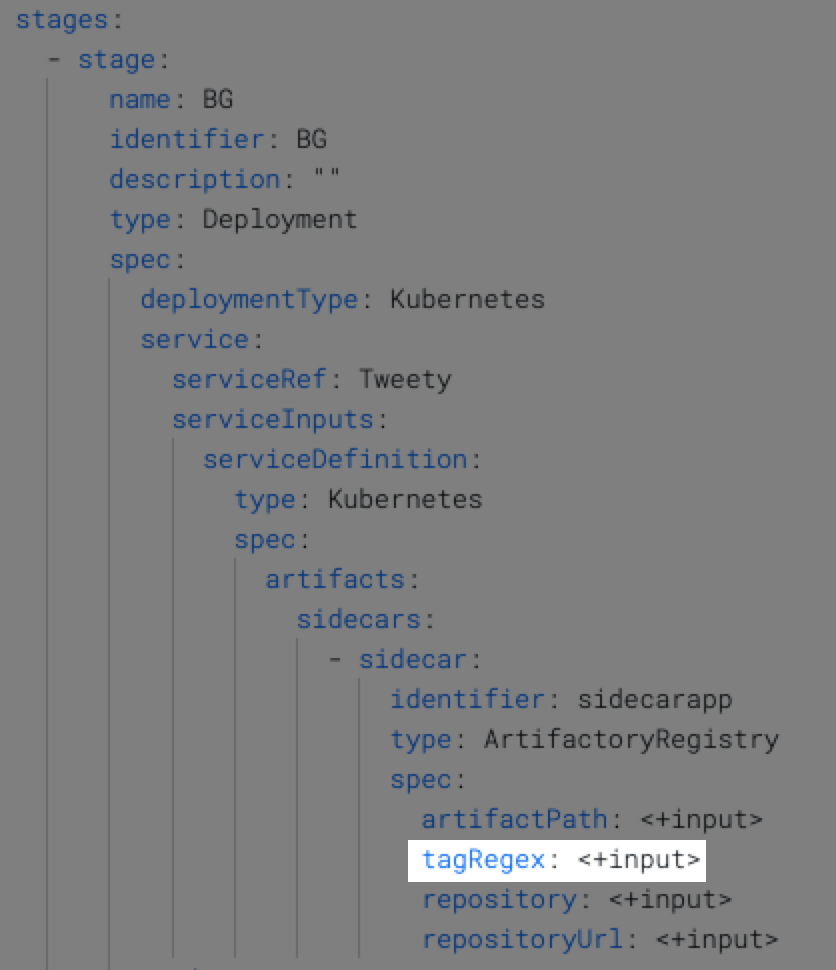
Task: Select the repository key
Action: (x=499, y=900)
